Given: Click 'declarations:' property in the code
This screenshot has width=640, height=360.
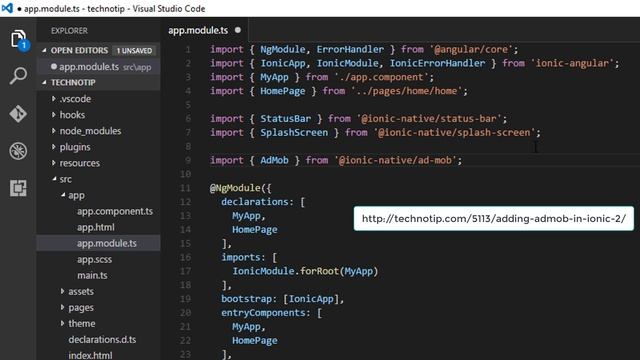Looking at the screenshot, I should 257,202.
